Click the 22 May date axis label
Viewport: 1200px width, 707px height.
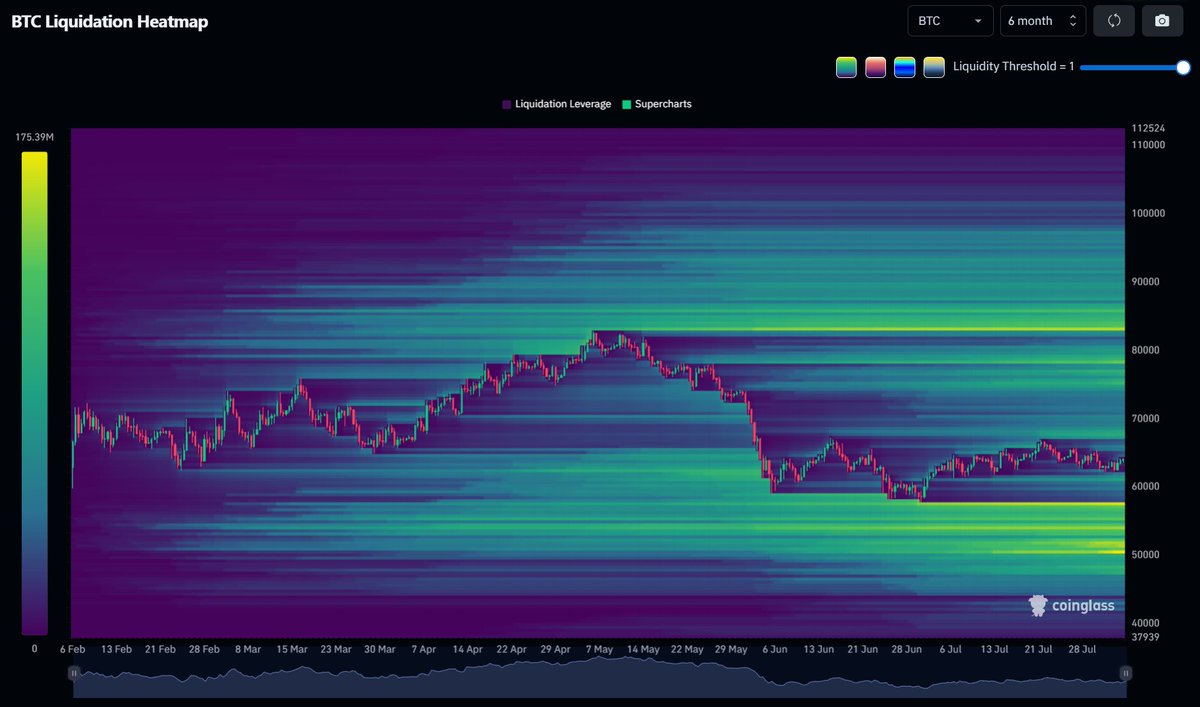point(687,649)
